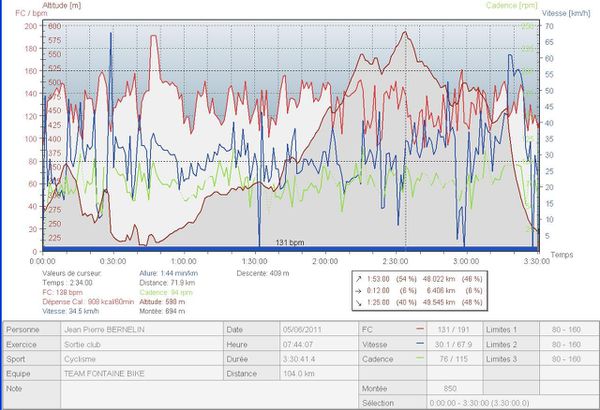Click the 'Cadence: 94 rpm' cursor value

pos(166,292)
